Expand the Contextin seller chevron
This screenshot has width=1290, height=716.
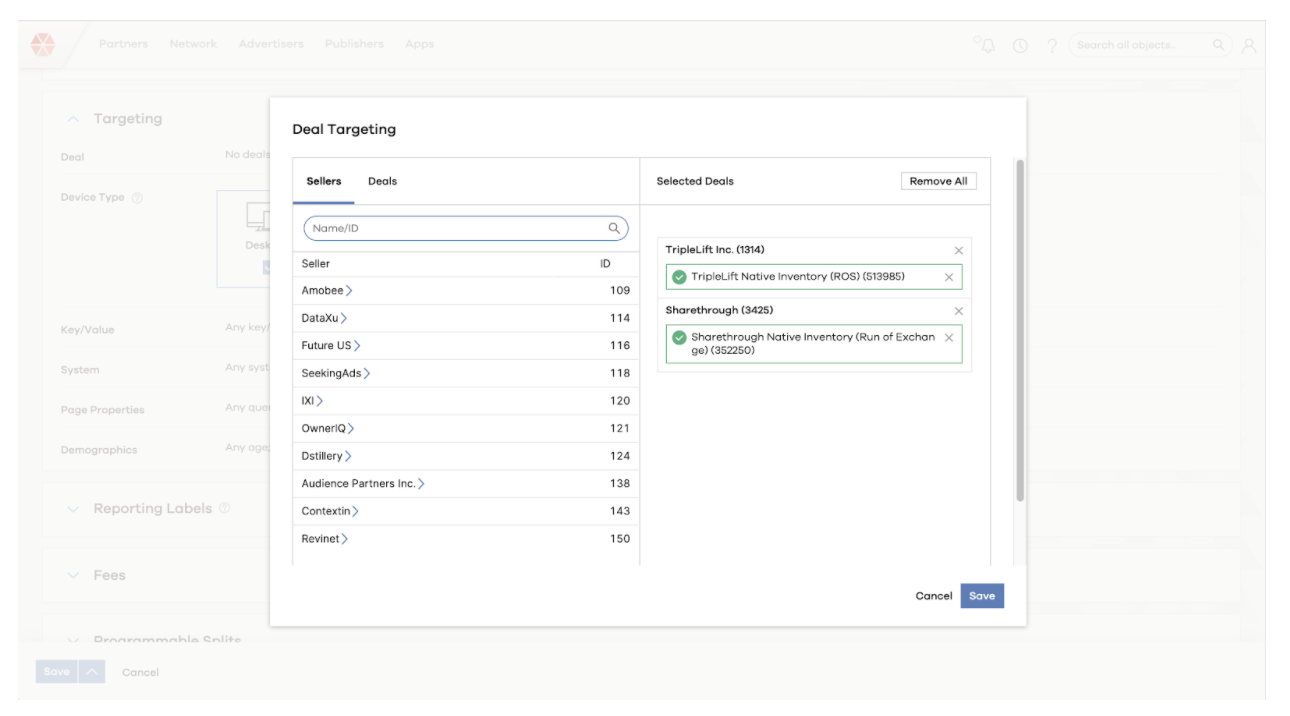tap(355, 511)
